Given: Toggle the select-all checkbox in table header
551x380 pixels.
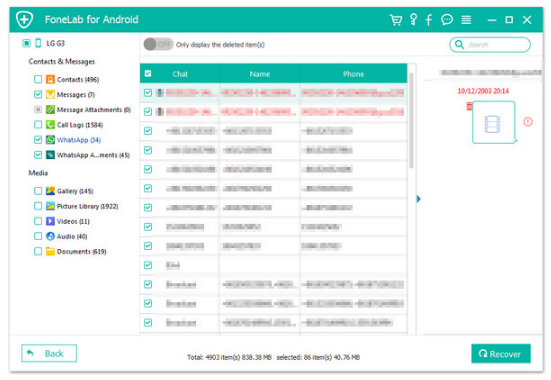Looking at the screenshot, I should click(x=148, y=73).
